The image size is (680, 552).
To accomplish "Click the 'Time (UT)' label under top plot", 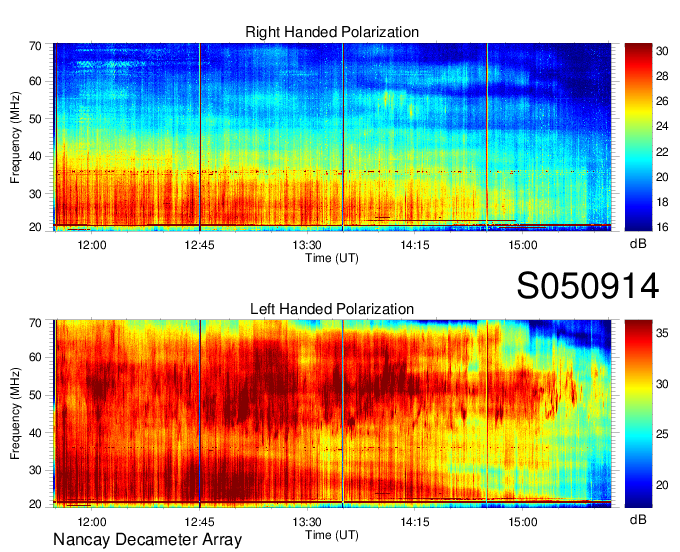I will [332, 258].
